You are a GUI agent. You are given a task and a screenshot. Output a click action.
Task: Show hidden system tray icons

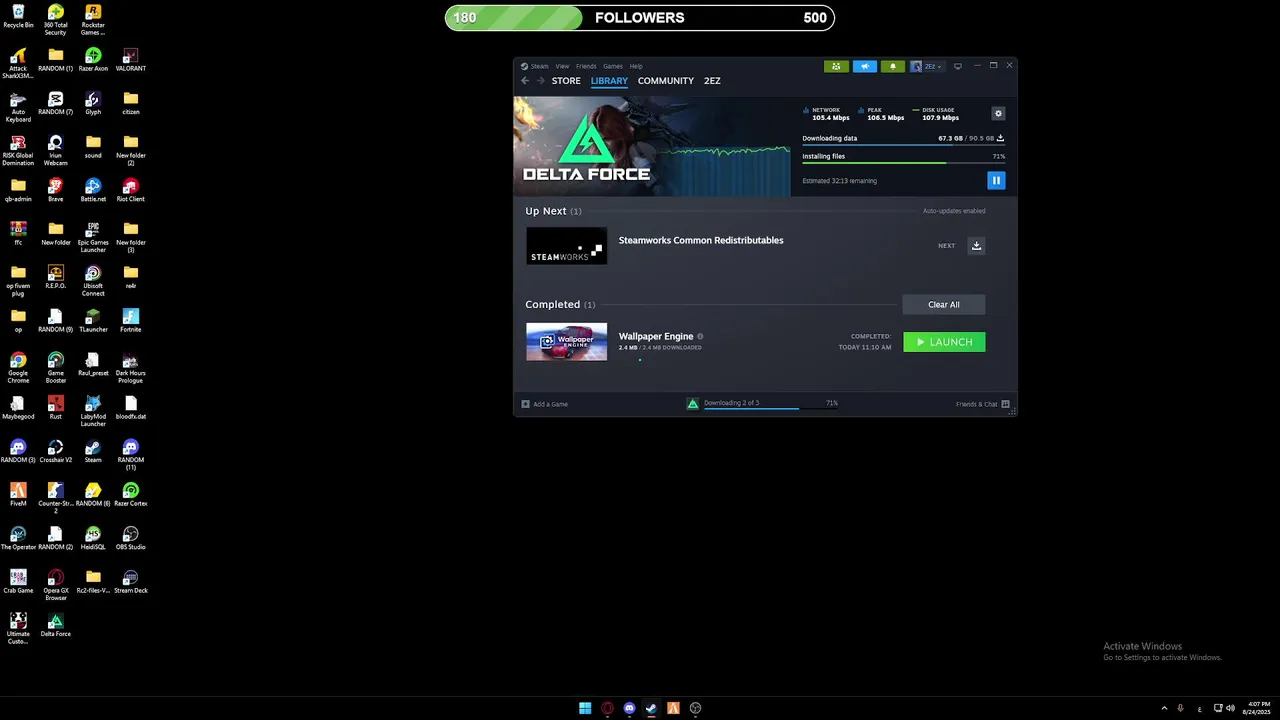[x=1164, y=708]
